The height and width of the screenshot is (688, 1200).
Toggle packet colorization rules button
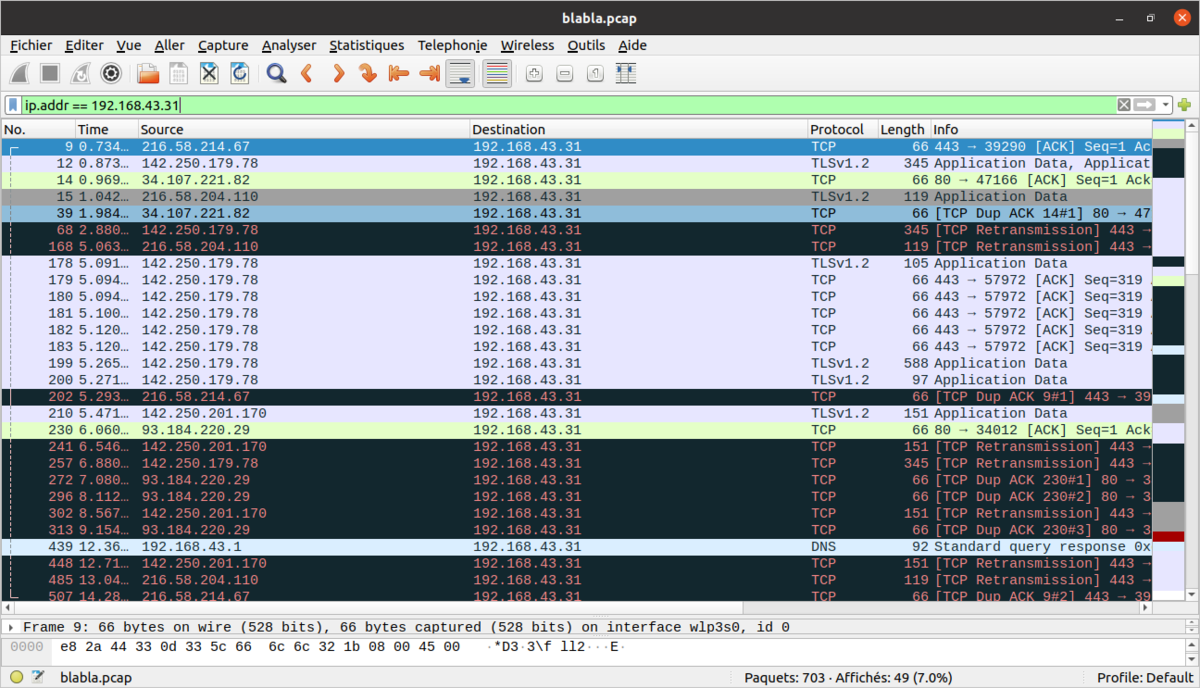tap(497, 73)
